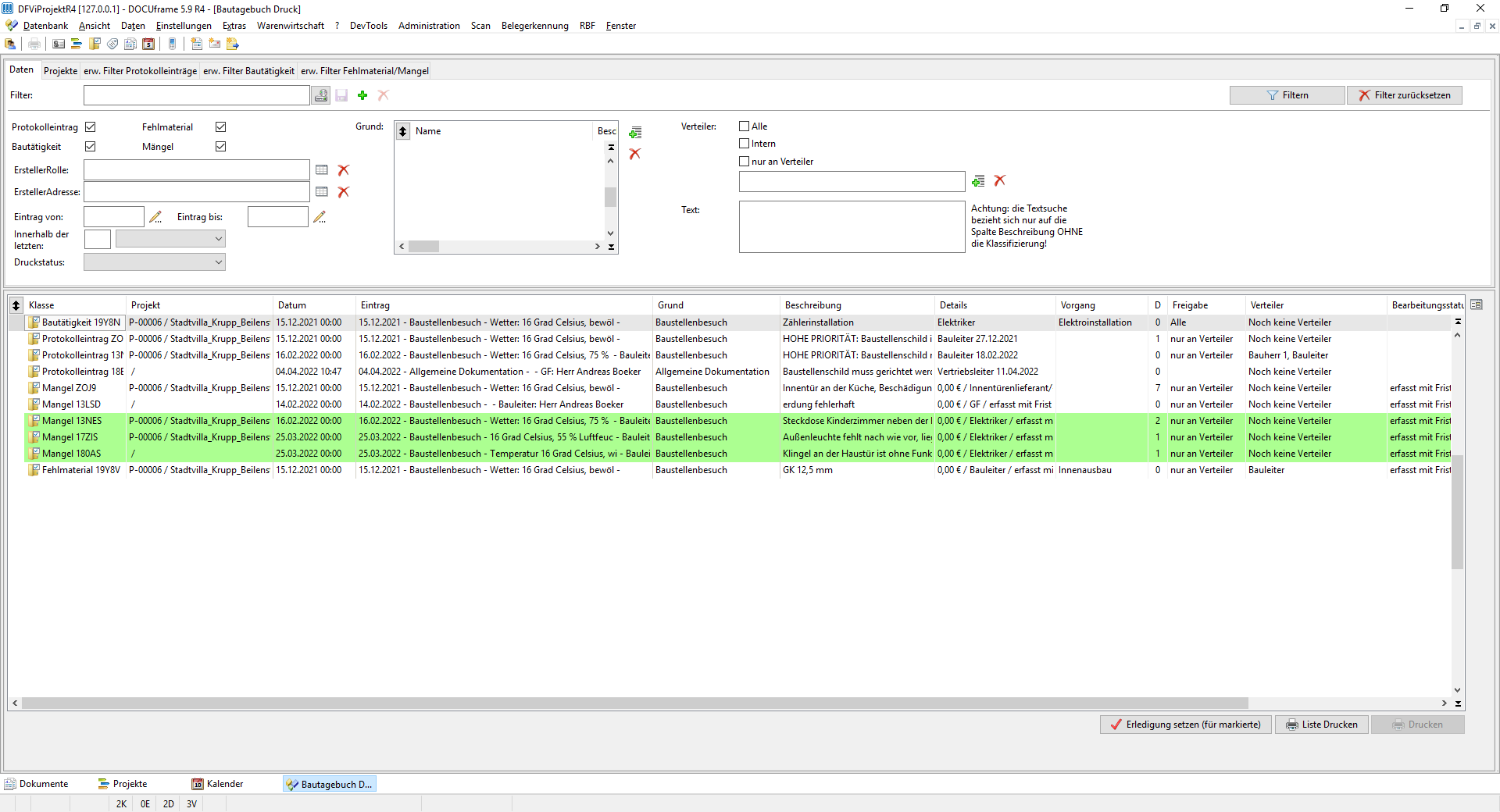Click into the Text search box
This screenshot has height=812, width=1500.
(x=852, y=226)
